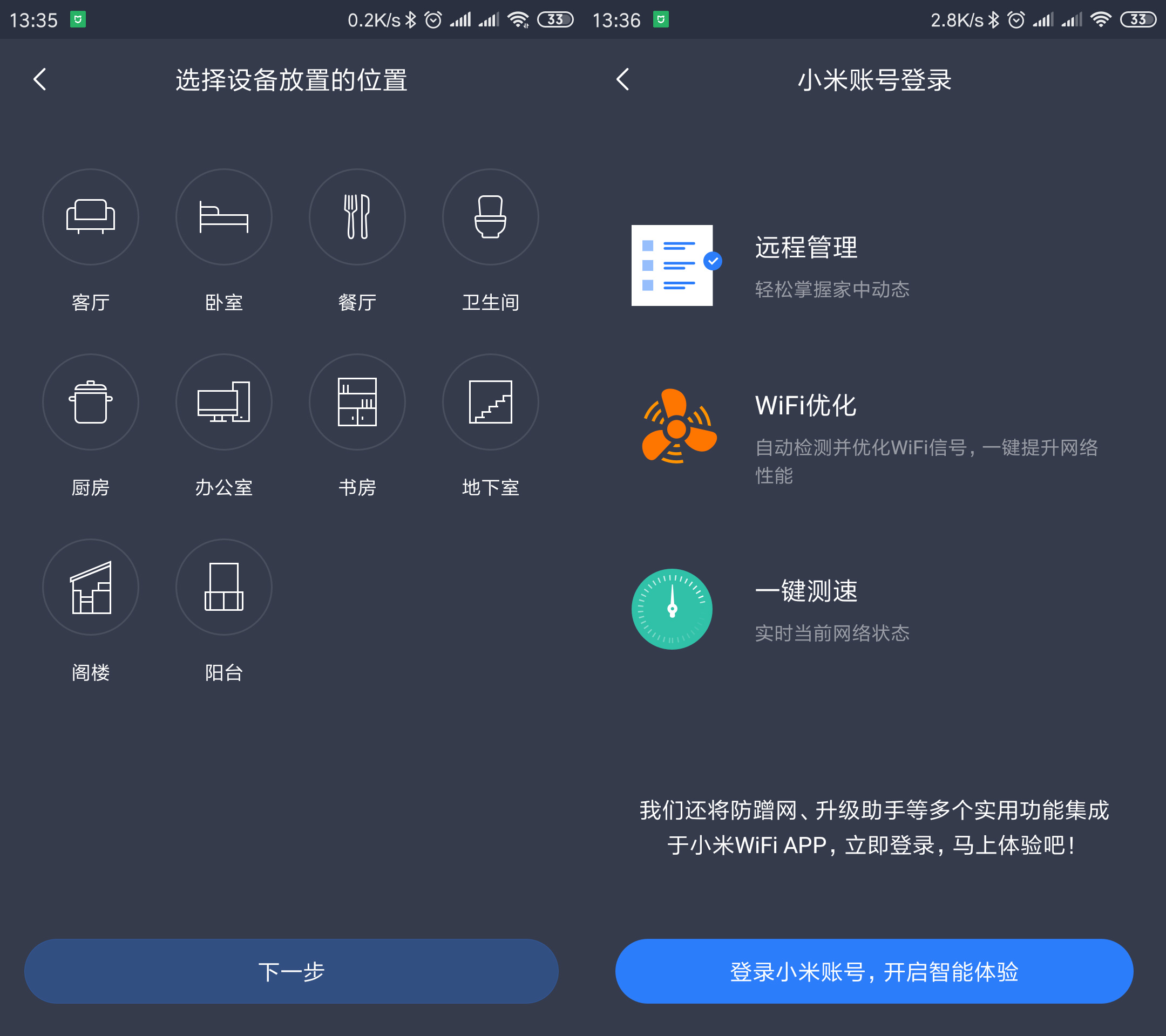This screenshot has height=1036, width=1166.
Task: Choose the kitchen pot icon
Action: coord(90,402)
